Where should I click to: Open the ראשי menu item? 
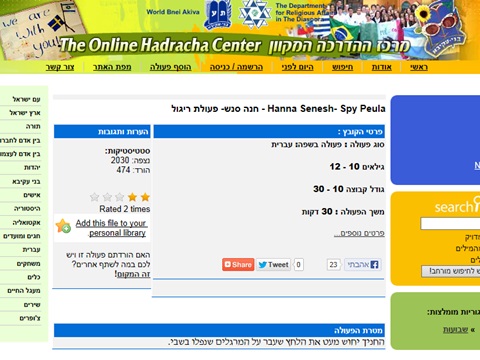[419, 67]
